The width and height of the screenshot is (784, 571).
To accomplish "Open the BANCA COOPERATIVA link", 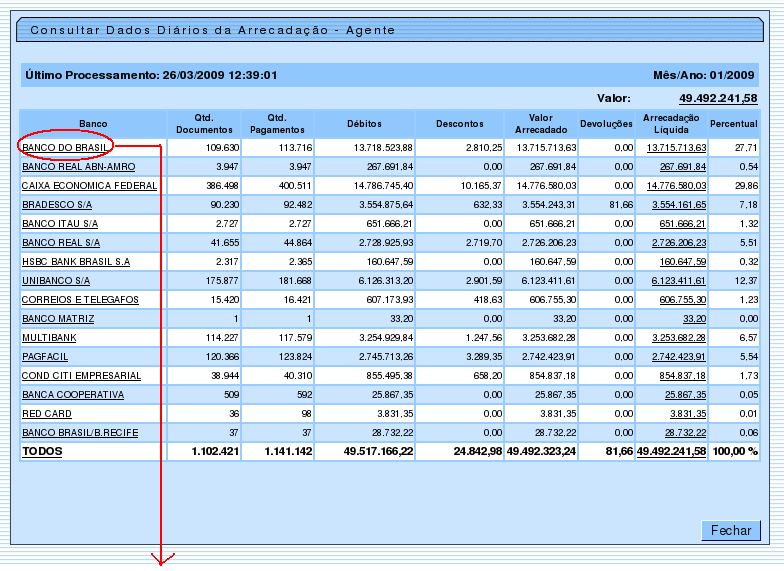I will [73, 395].
